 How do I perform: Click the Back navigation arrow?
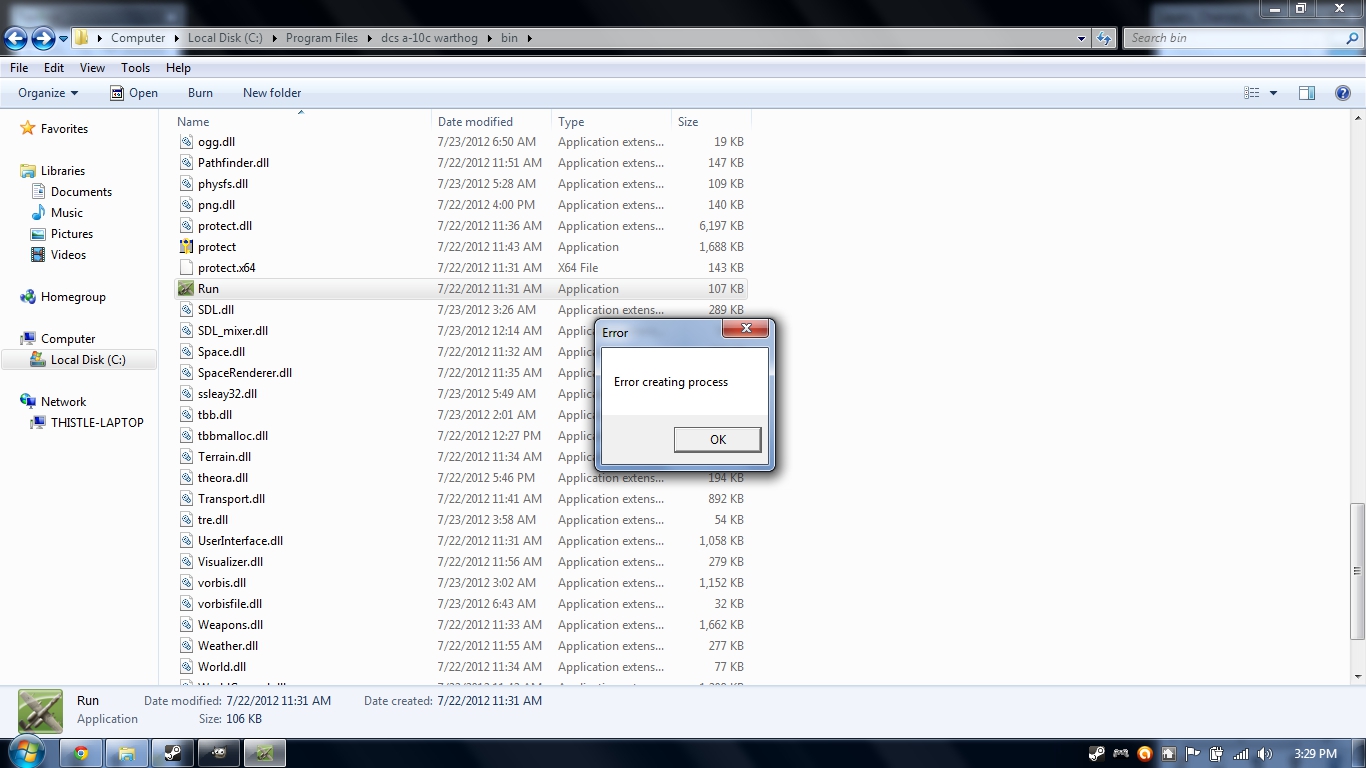pos(15,38)
